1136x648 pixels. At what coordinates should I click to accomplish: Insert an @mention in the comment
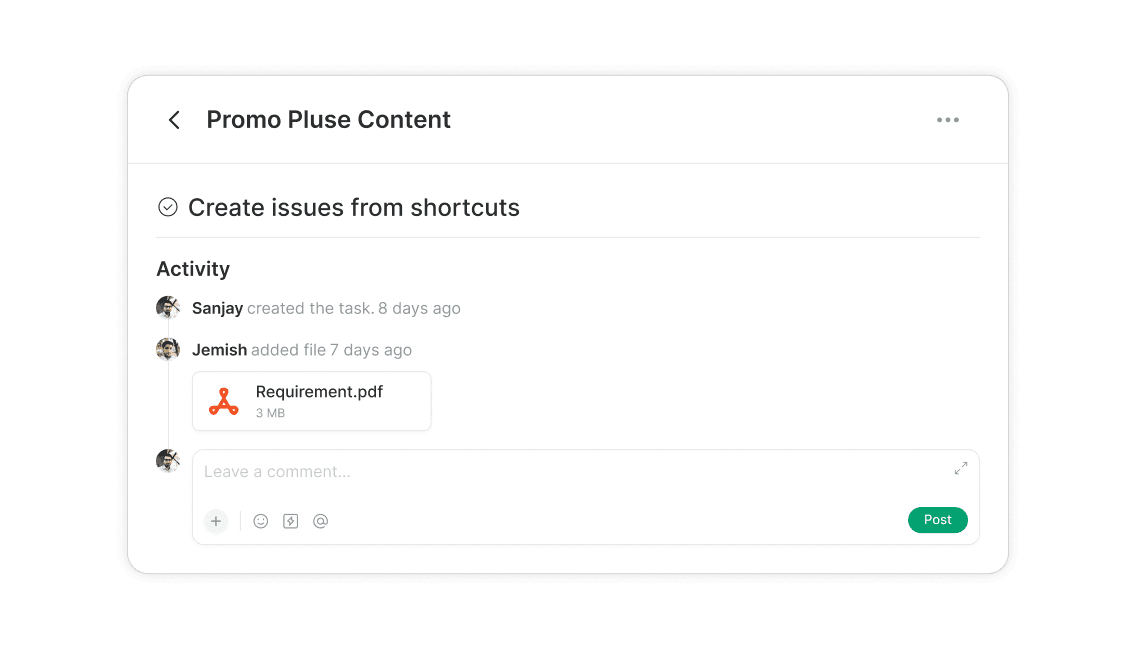[320, 521]
